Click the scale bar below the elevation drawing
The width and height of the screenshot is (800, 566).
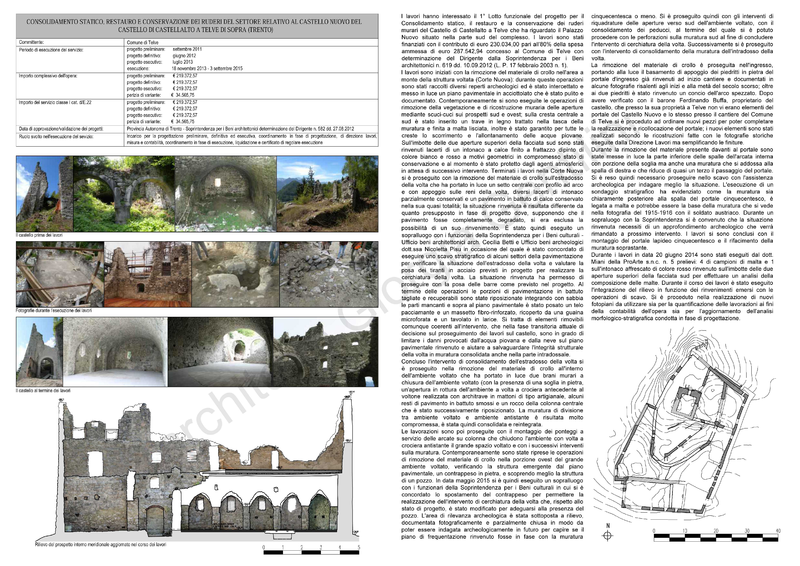click(x=311, y=550)
